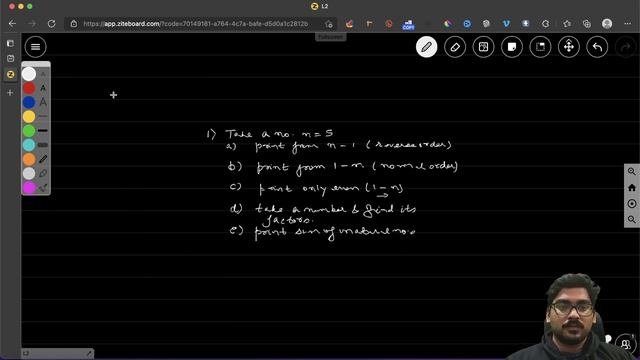The image size is (640, 360).
Task: Choose blue pen color
Action: [x=29, y=102]
